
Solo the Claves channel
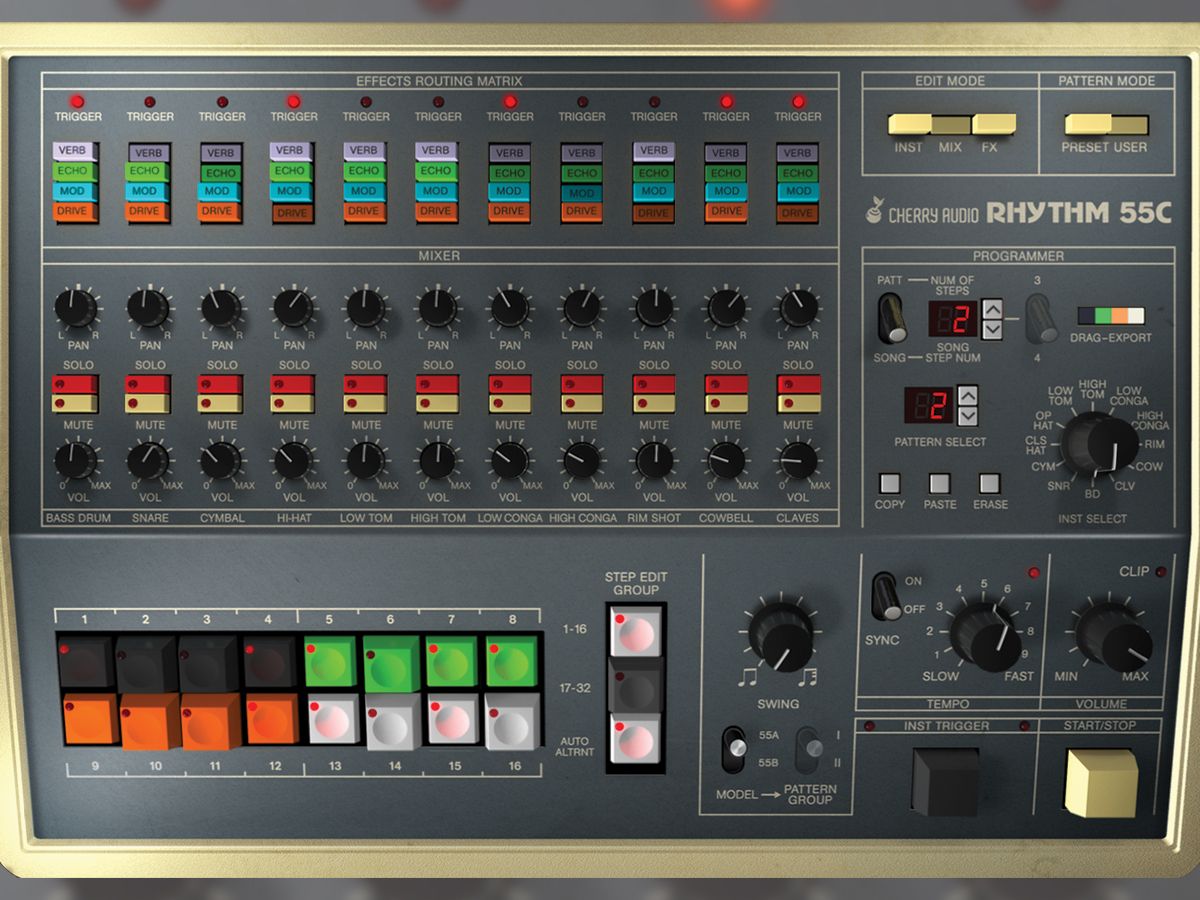pyautogui.click(x=797, y=384)
